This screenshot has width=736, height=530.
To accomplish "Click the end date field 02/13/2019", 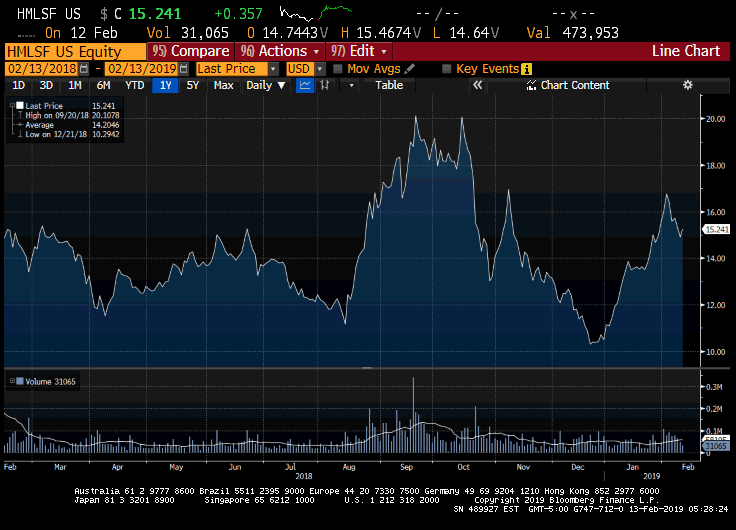I will [x=142, y=69].
